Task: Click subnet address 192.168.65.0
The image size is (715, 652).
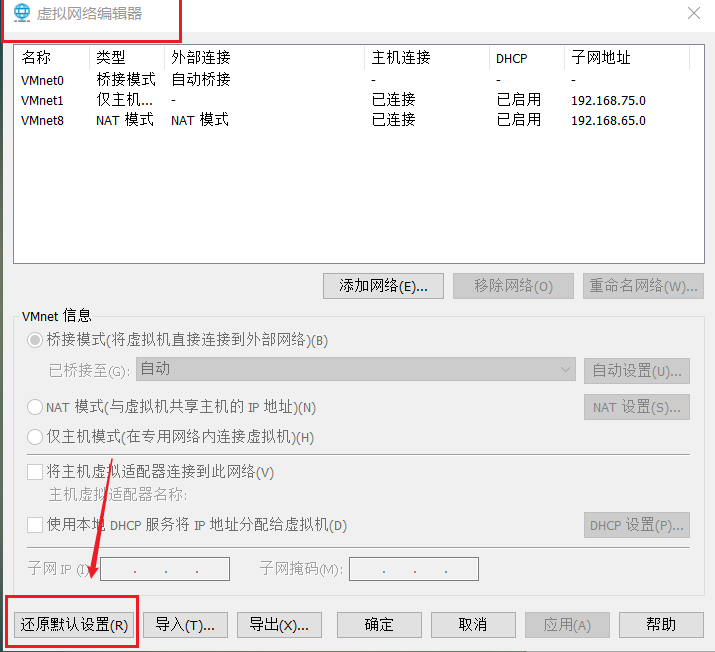Action: pos(608,121)
